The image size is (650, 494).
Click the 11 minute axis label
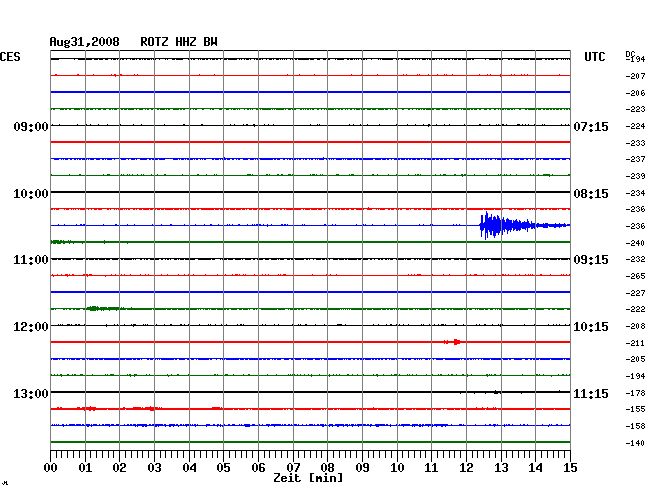pos(431,468)
